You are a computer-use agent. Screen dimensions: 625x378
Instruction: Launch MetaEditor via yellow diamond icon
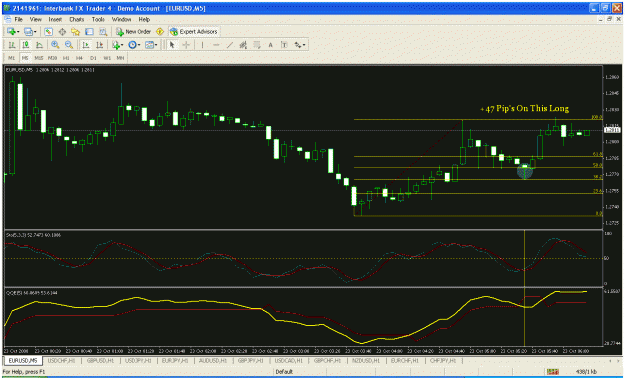pyautogui.click(x=160, y=32)
